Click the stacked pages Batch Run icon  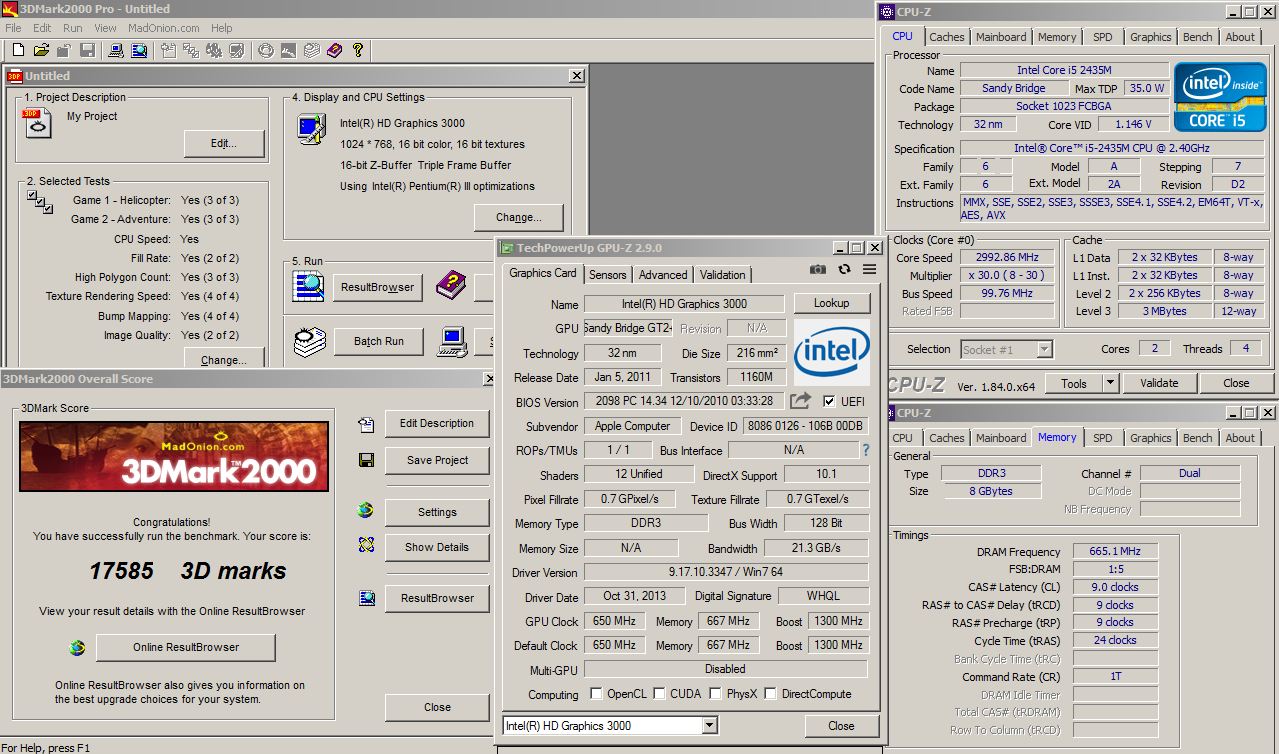pyautogui.click(x=309, y=341)
